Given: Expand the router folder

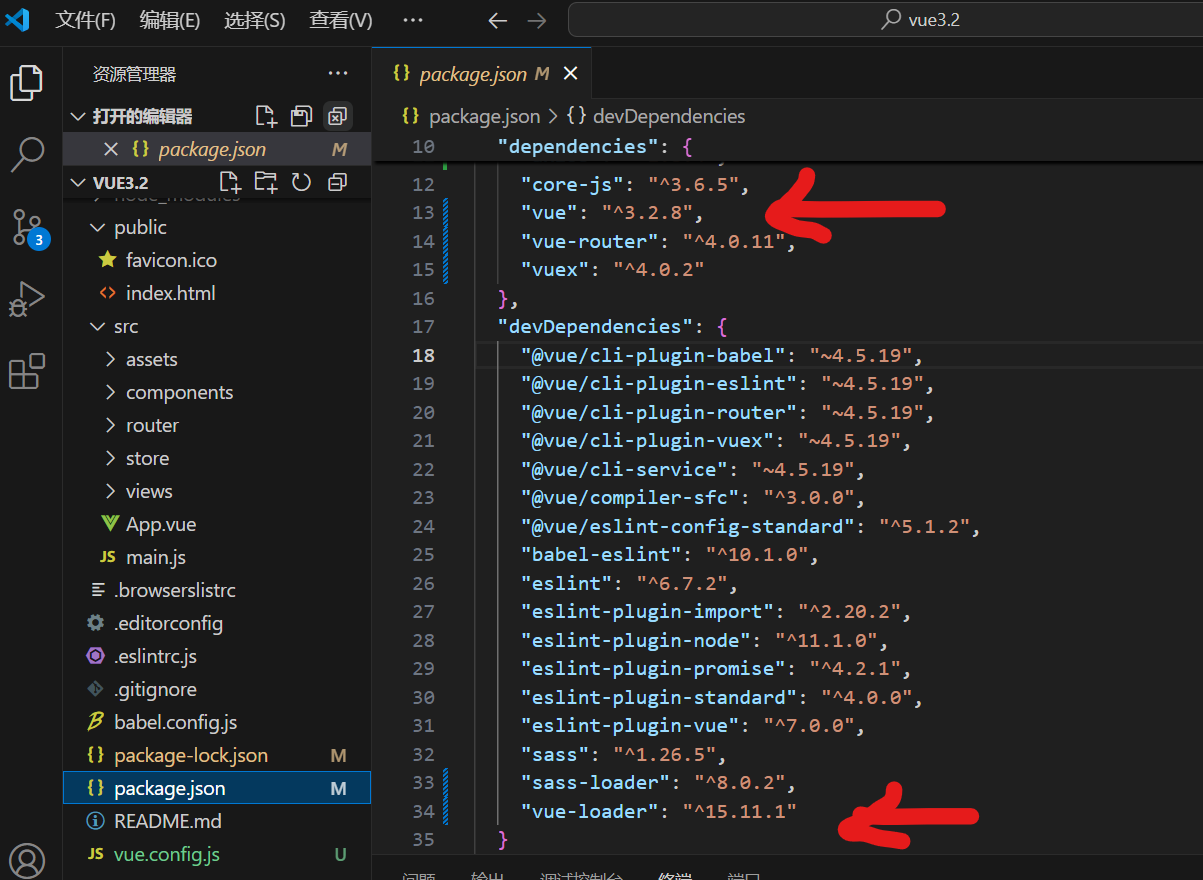Looking at the screenshot, I should coord(111,425).
